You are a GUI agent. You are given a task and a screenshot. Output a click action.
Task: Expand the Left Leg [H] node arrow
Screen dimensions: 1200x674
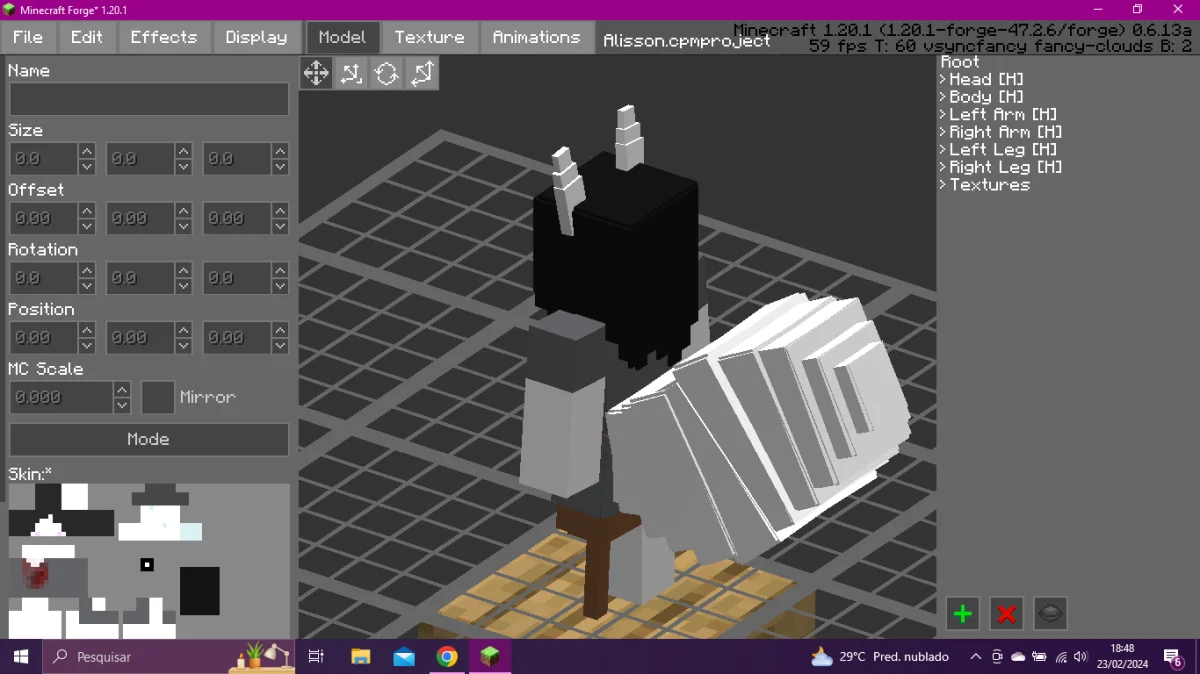(942, 150)
